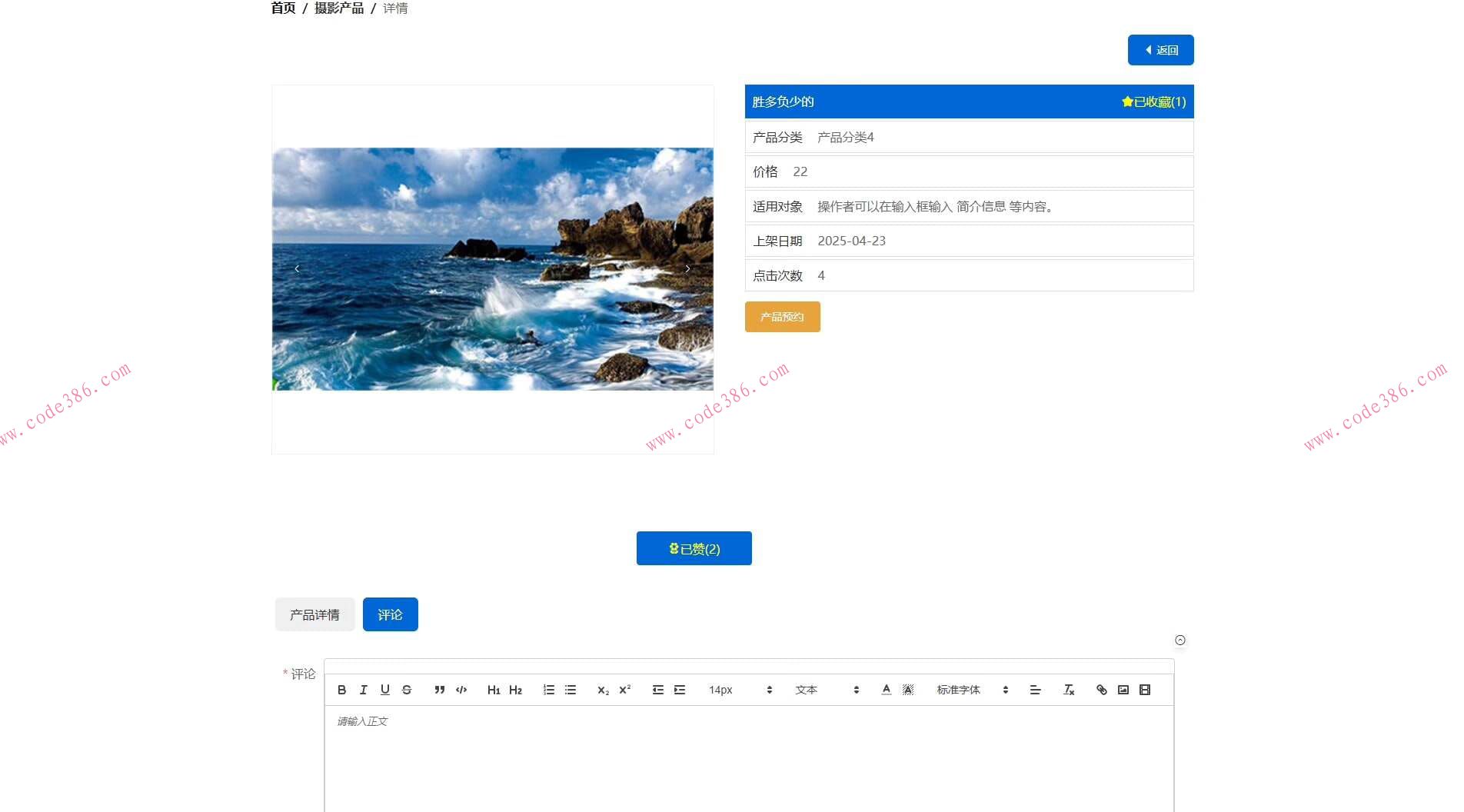
Task: Clear text formatting with the Tx icon
Action: 1069,690
